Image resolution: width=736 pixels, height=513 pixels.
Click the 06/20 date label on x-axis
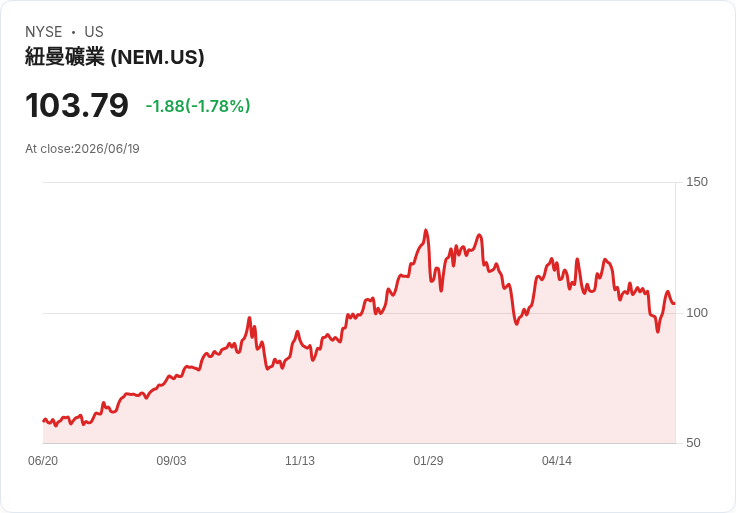43,461
